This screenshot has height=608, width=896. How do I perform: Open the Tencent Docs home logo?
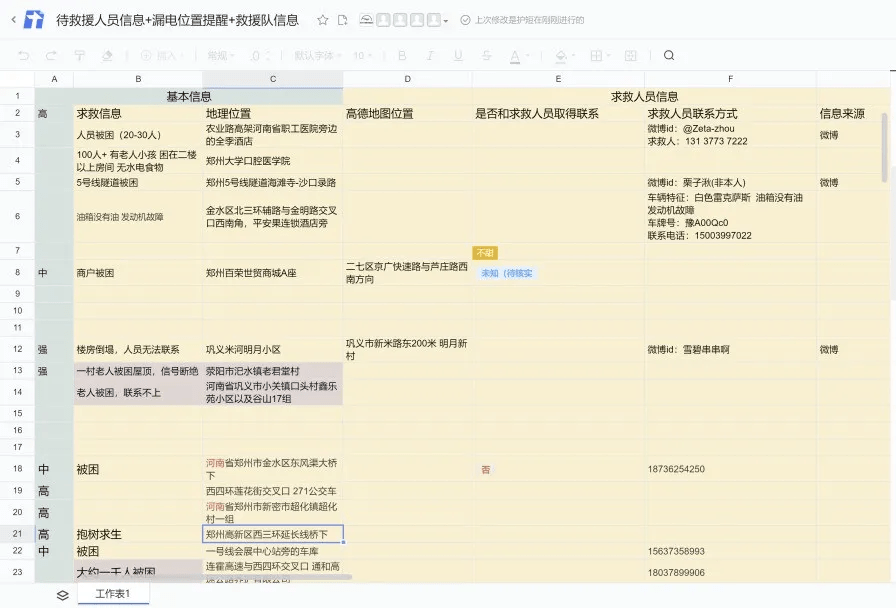[x=34, y=20]
